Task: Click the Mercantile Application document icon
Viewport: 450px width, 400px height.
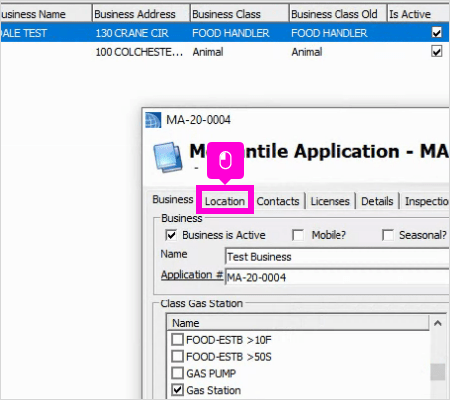Action: (168, 157)
